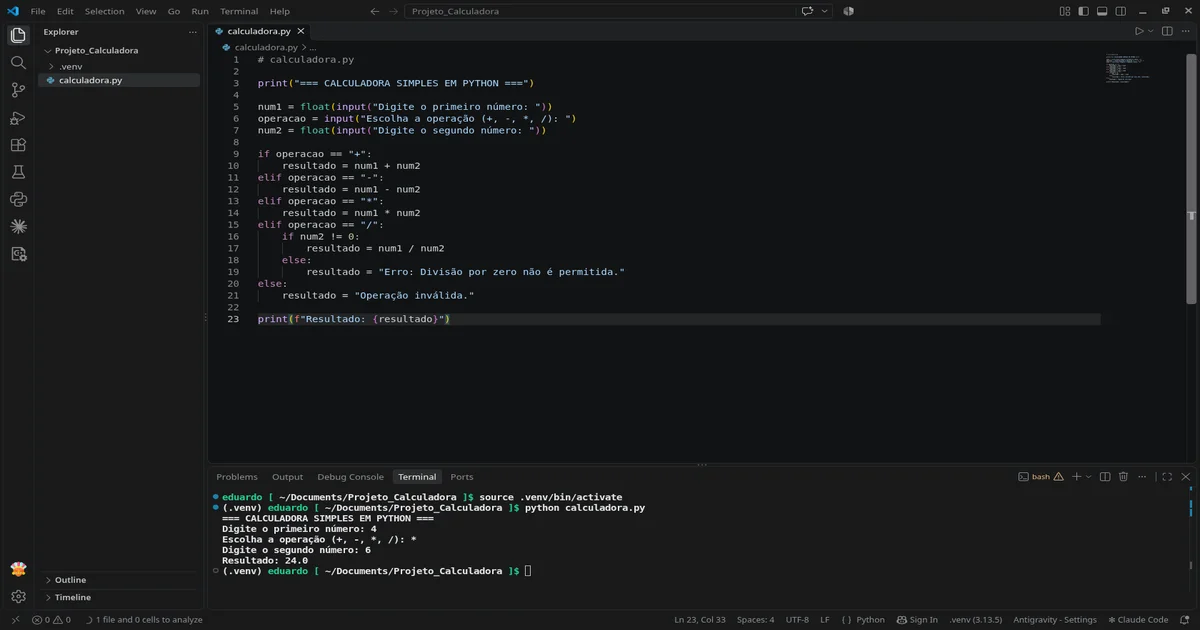Open the Manage gear menu
This screenshot has height=630, width=1200.
pos(18,597)
